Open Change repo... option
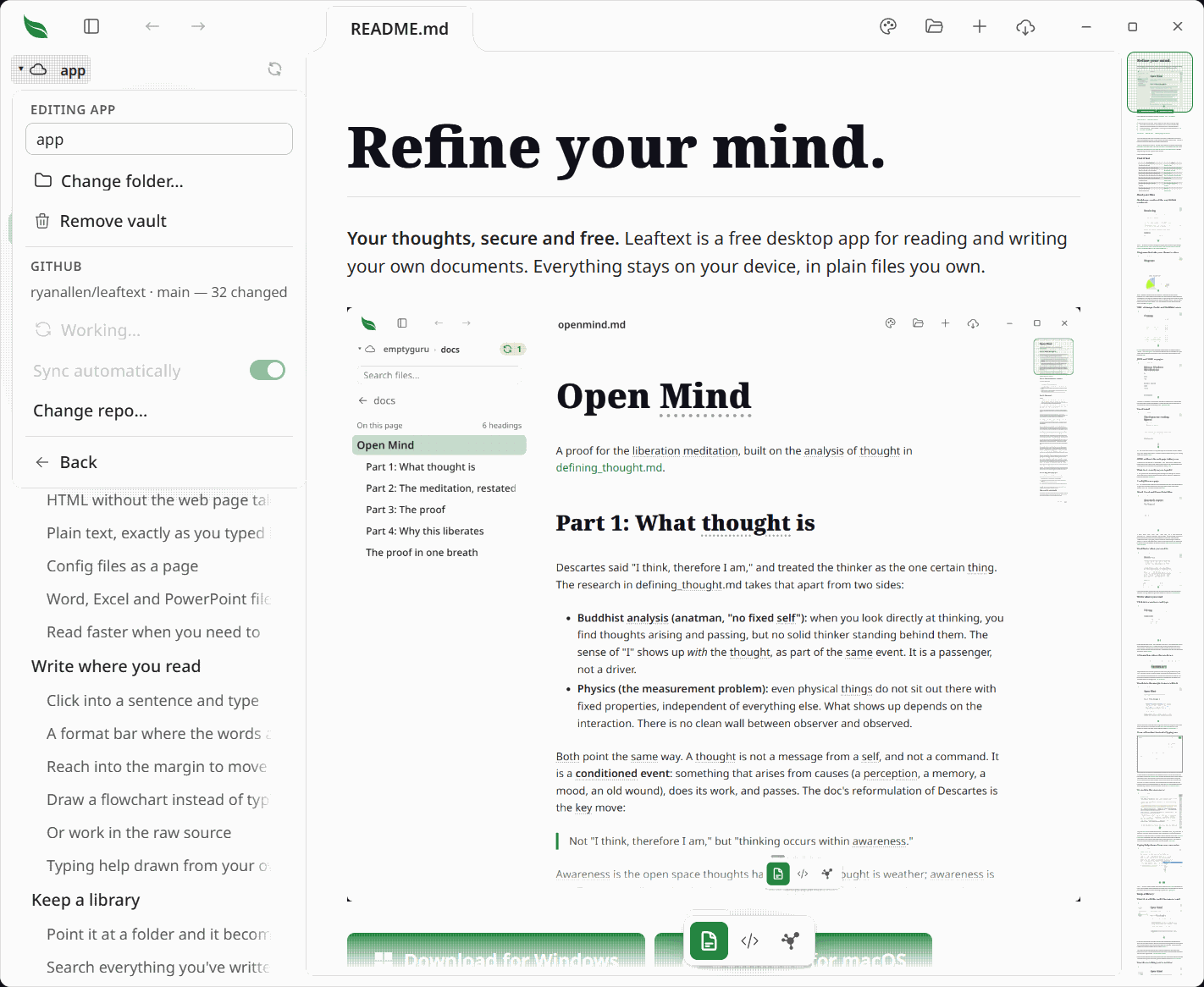 point(159,411)
